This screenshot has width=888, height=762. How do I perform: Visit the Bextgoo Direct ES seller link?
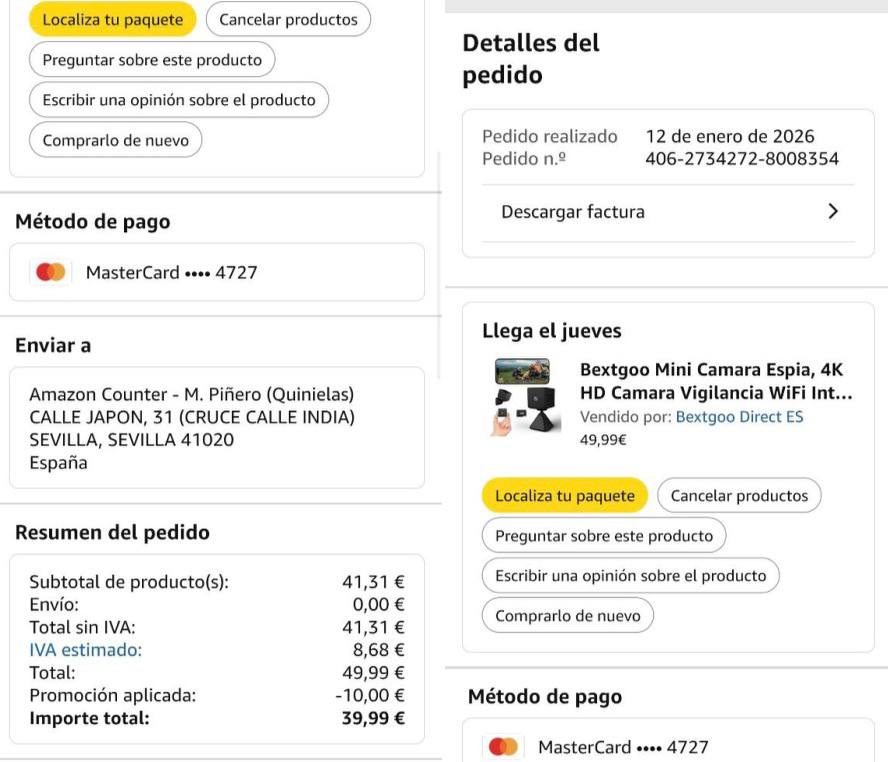[x=739, y=417]
